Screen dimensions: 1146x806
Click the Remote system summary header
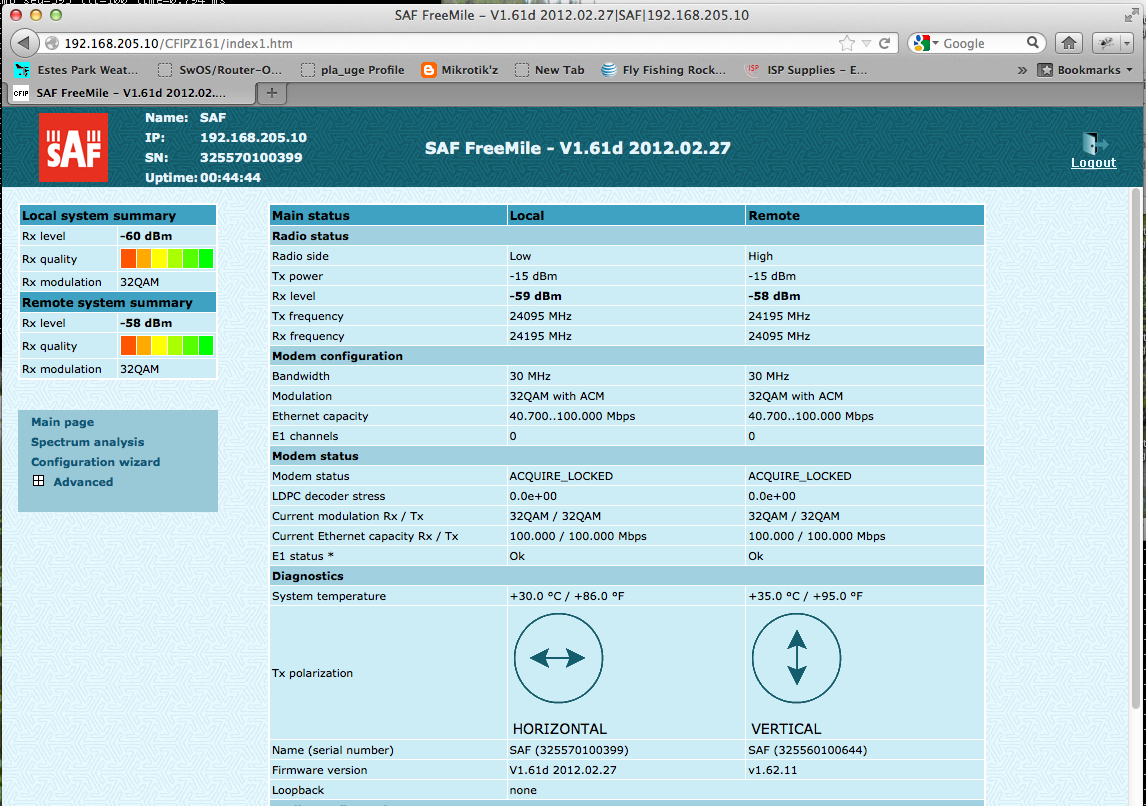click(x=118, y=303)
